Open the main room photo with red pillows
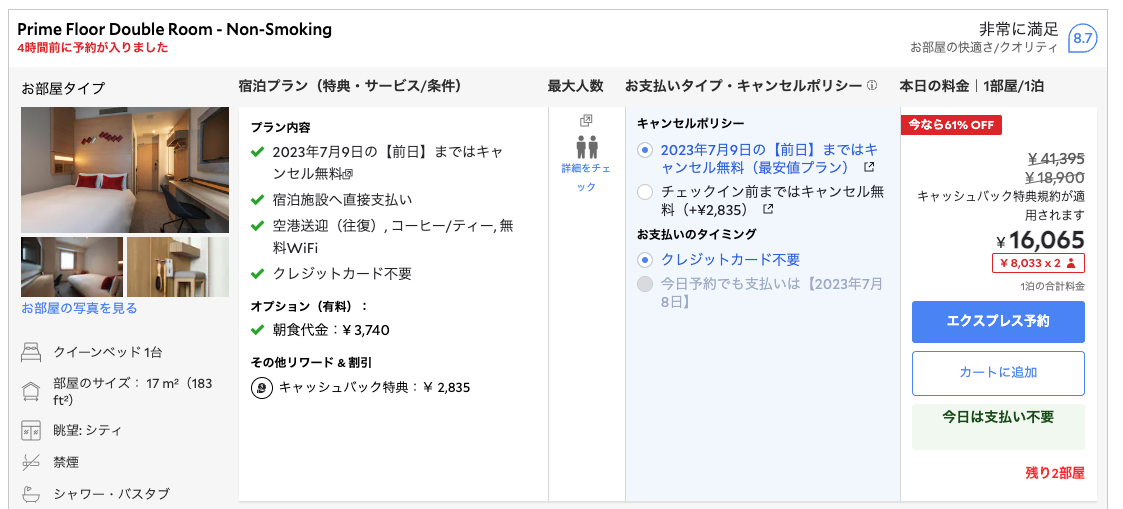 tap(125, 168)
